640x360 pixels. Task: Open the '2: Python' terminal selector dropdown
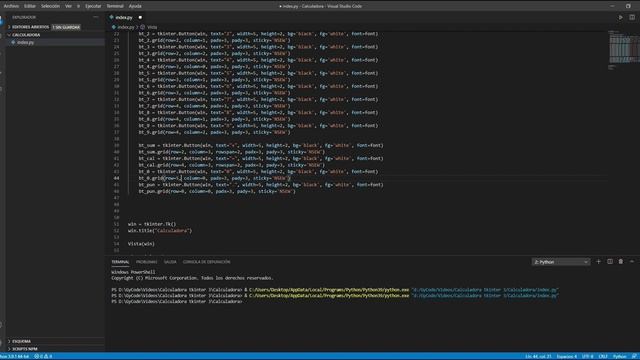click(561, 262)
